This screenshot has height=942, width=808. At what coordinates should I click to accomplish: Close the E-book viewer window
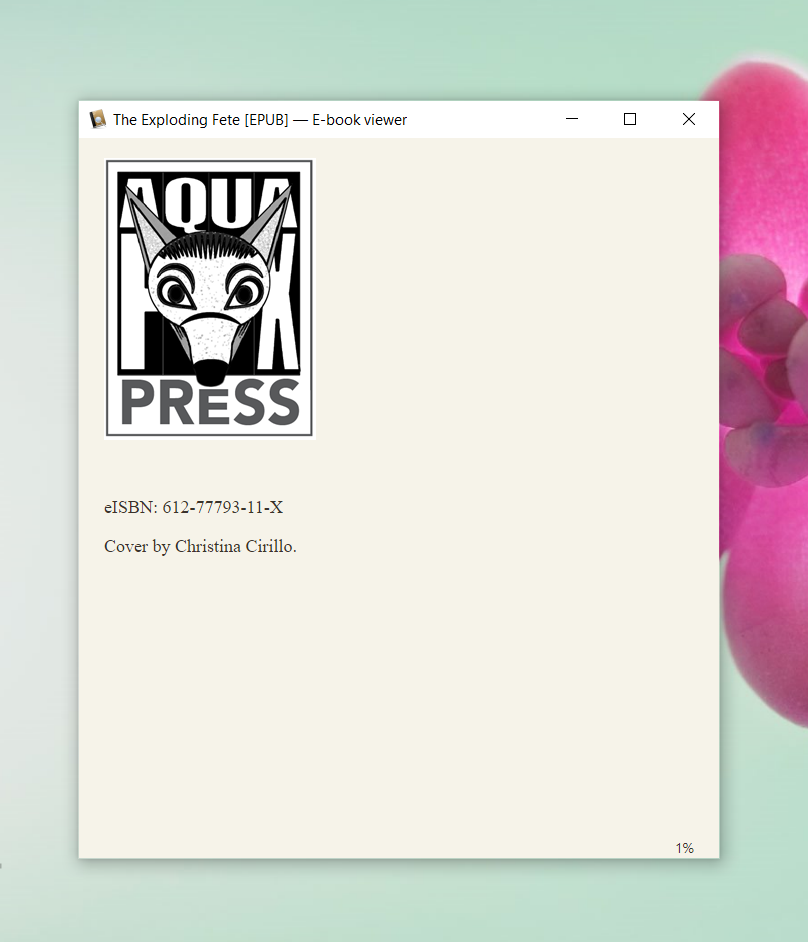click(x=689, y=119)
